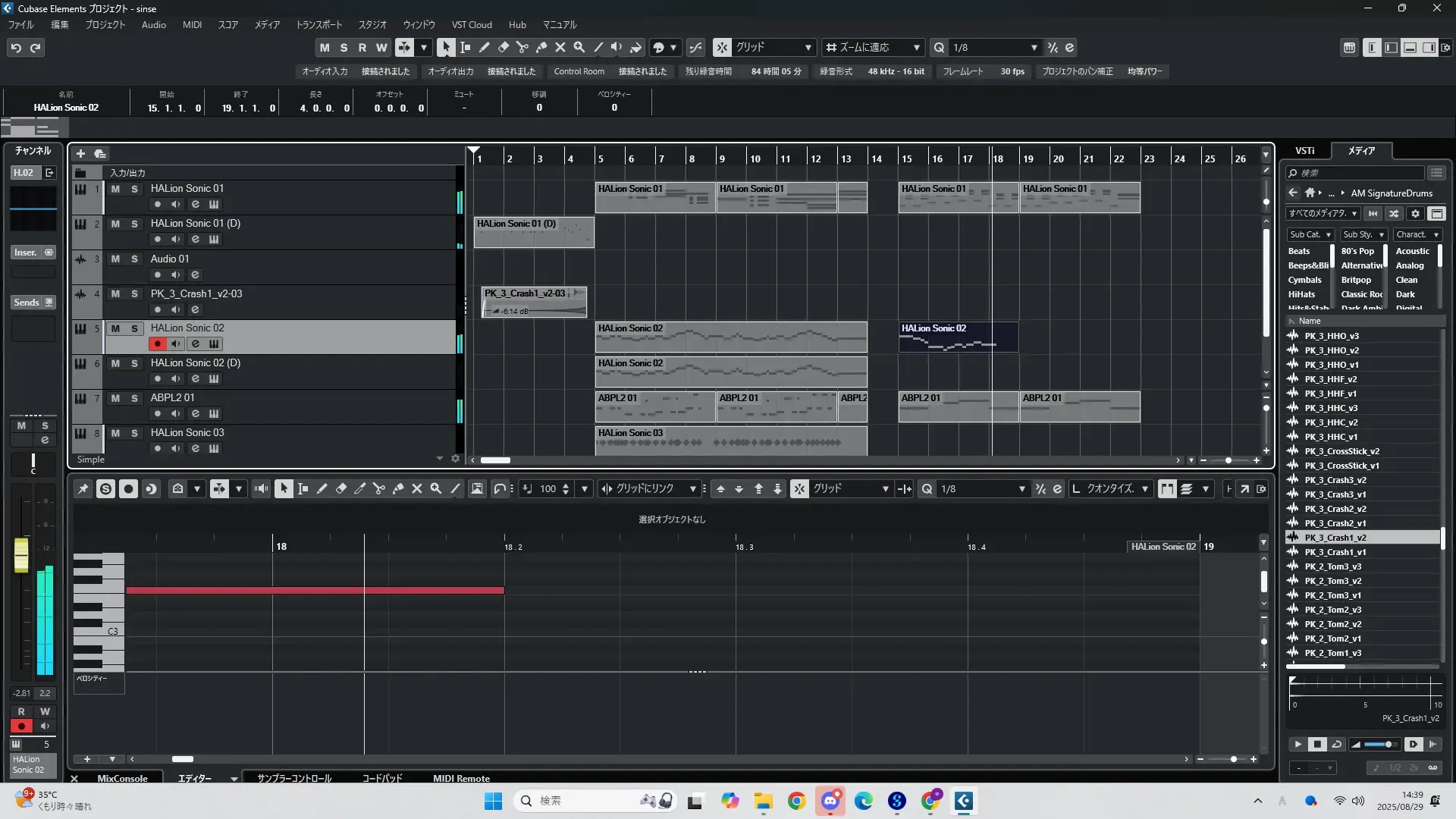This screenshot has height=819, width=1456.
Task: Disable record enable on HALion Sonic 02 track
Action: pos(157,344)
